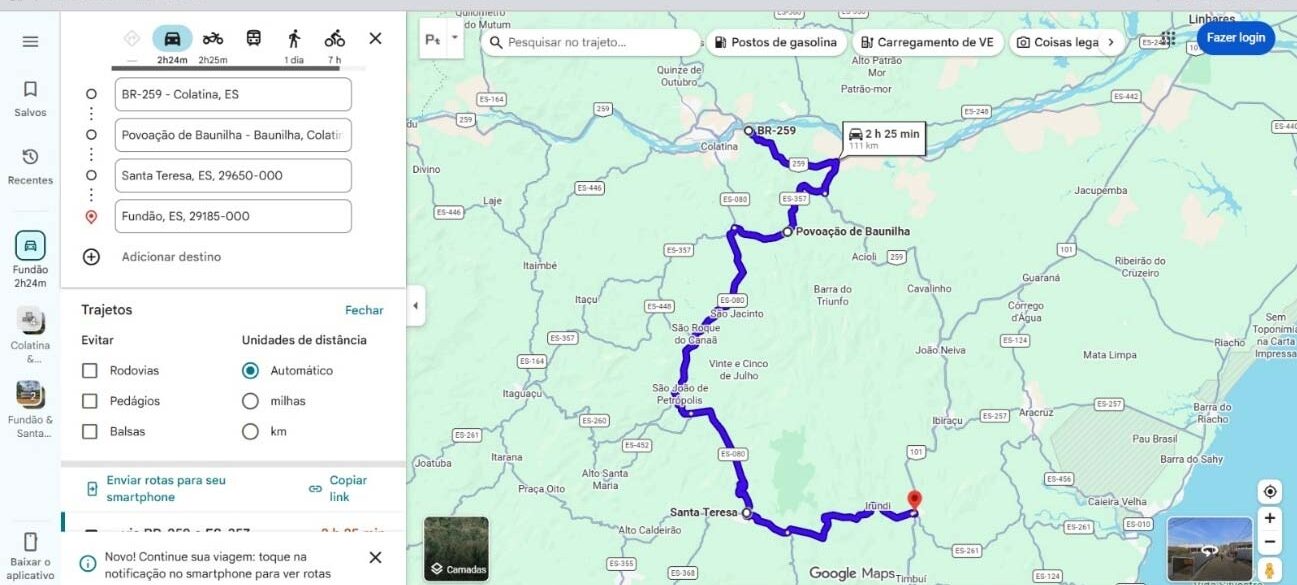The height and width of the screenshot is (585, 1297).
Task: Open Salvos saved places
Action: [30, 98]
